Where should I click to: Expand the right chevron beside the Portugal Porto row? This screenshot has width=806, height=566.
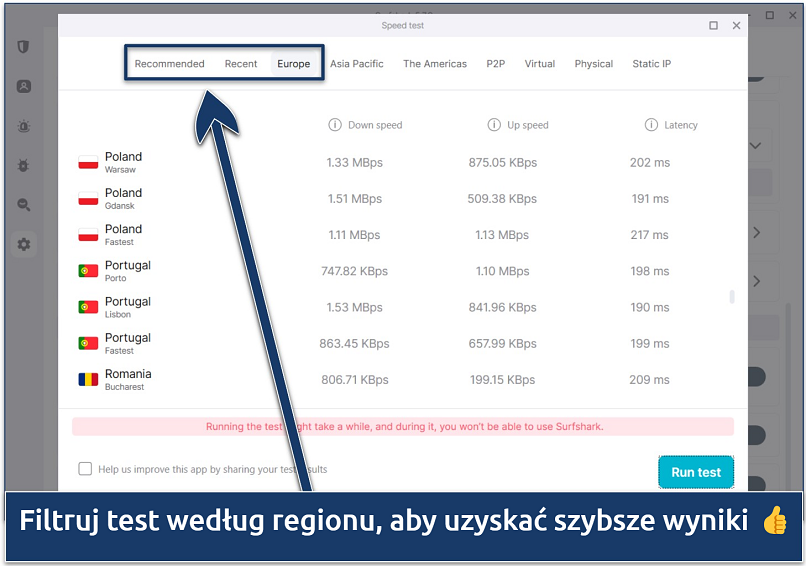(757, 281)
